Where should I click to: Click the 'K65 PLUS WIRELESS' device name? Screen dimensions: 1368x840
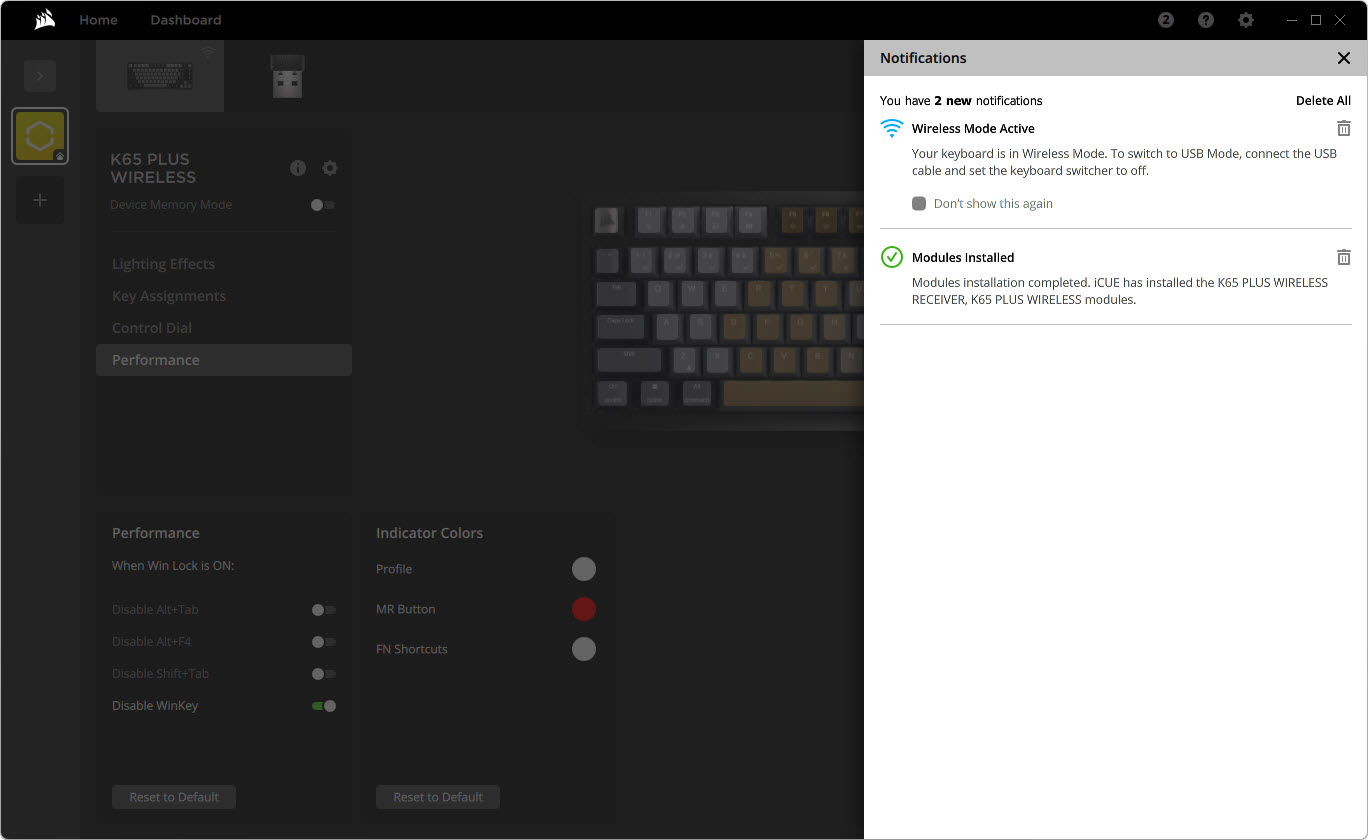pos(153,168)
